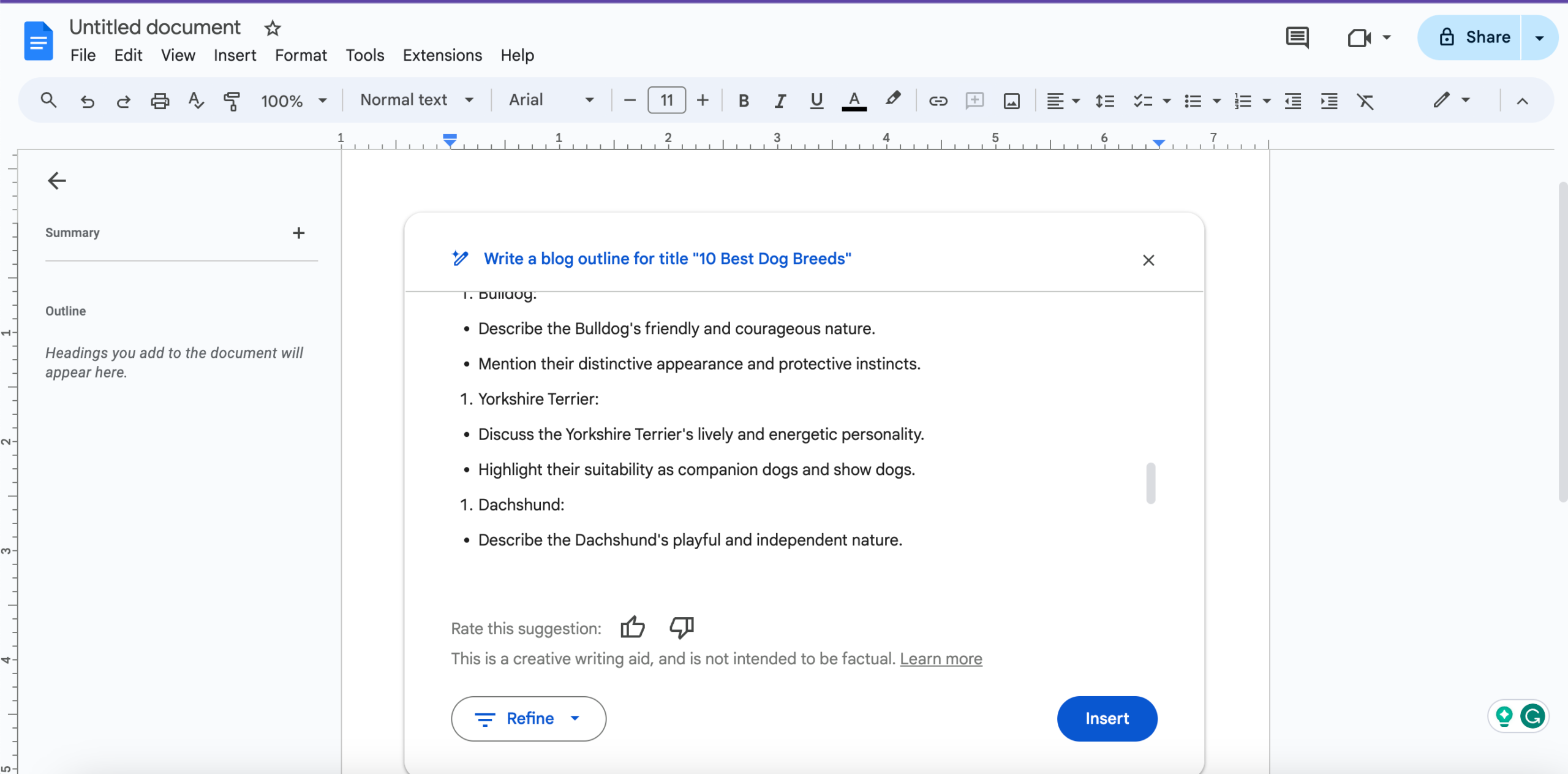This screenshot has height=774, width=1568.
Task: Expand the Refine options dropdown
Action: pyautogui.click(x=528, y=718)
